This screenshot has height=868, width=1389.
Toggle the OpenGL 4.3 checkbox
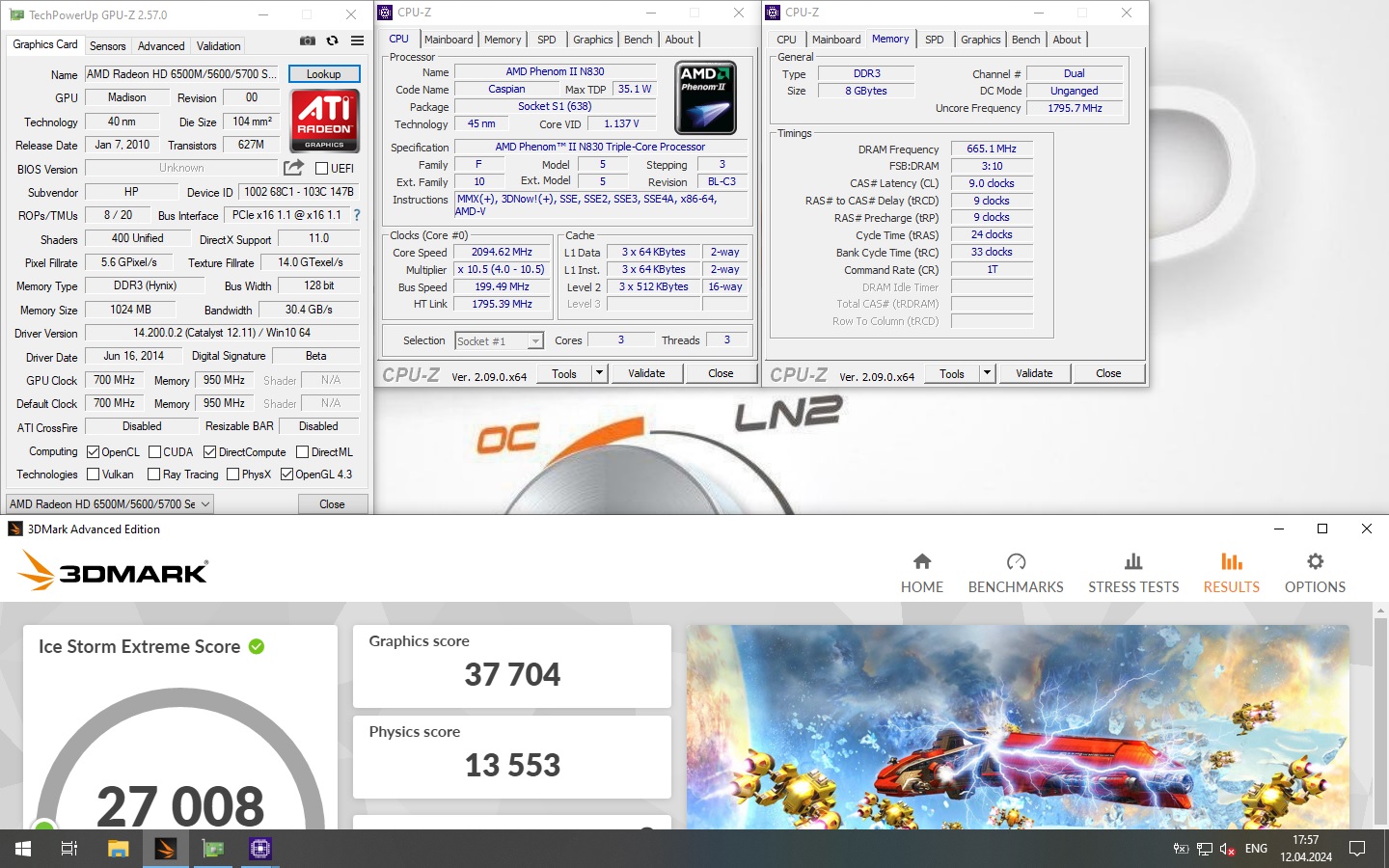coord(286,474)
